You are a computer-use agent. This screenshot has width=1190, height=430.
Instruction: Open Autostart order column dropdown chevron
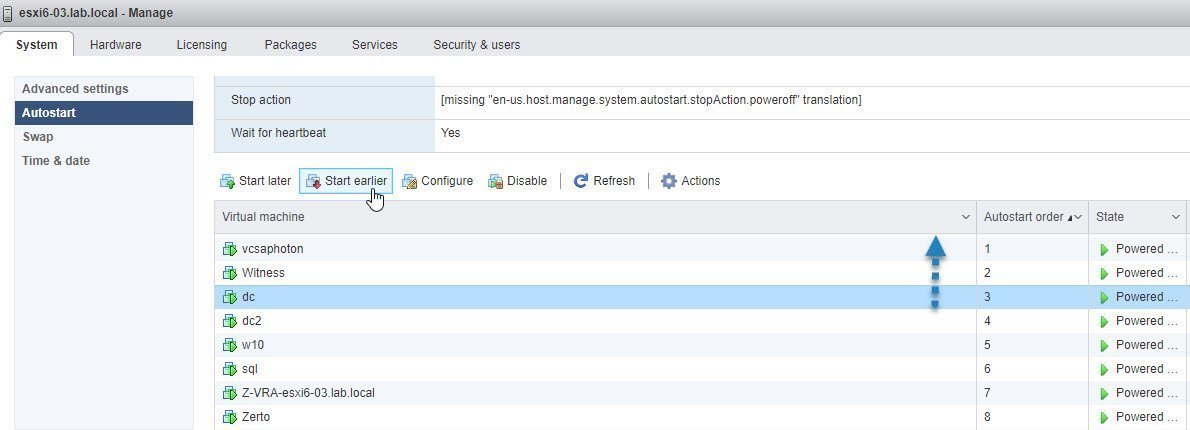coord(1078,218)
